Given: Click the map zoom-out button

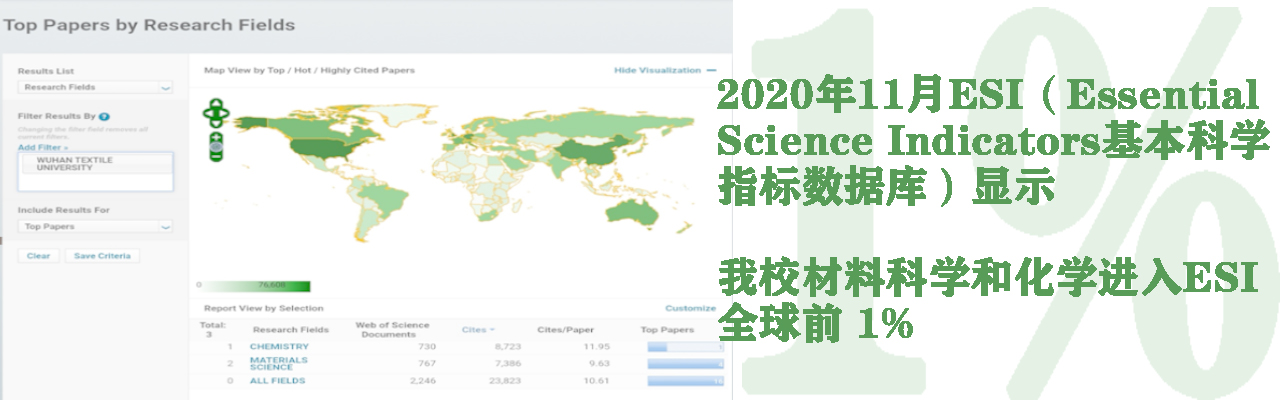Looking at the screenshot, I should 215,154.
